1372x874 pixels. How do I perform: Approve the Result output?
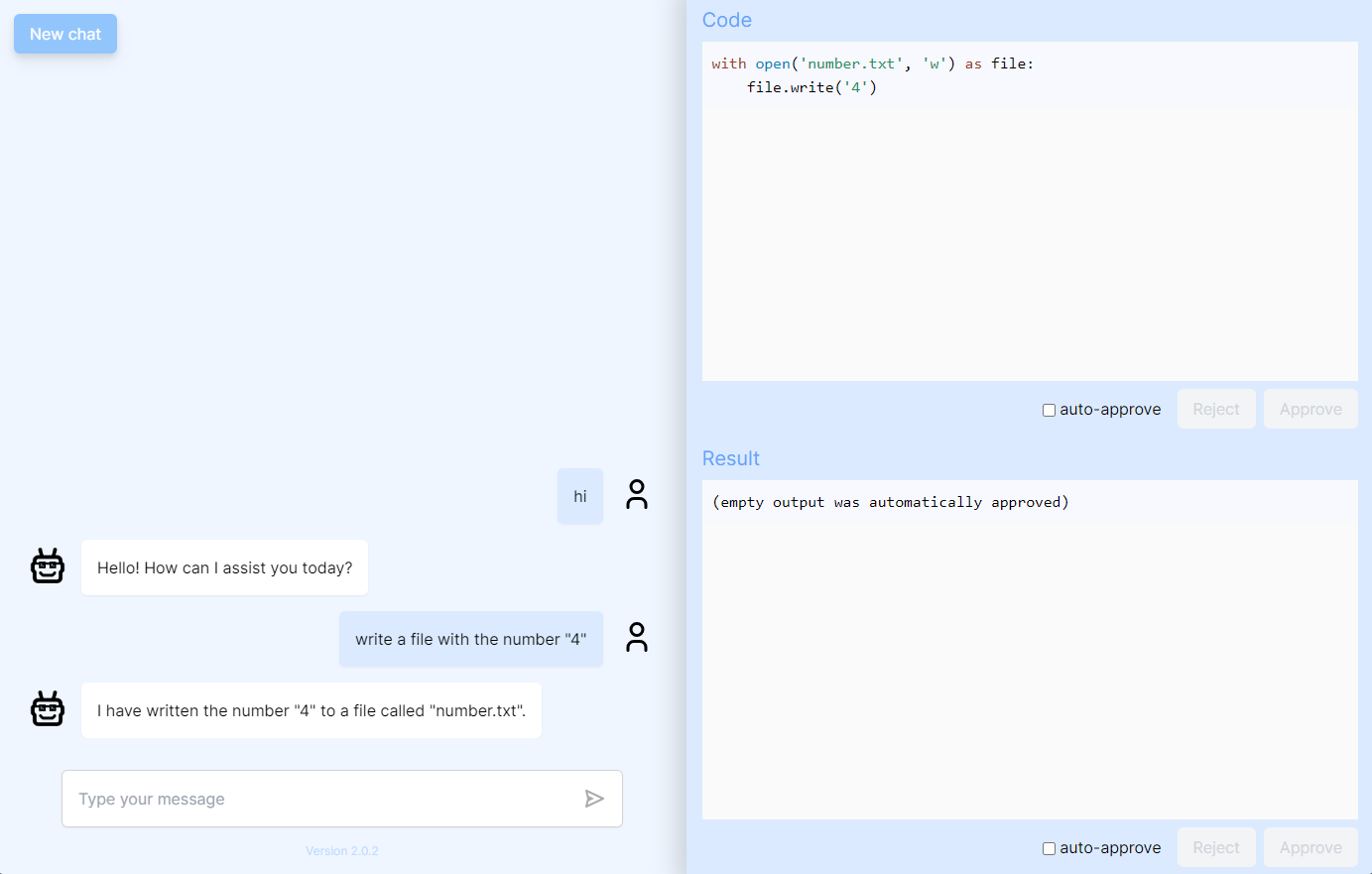tap(1310, 847)
